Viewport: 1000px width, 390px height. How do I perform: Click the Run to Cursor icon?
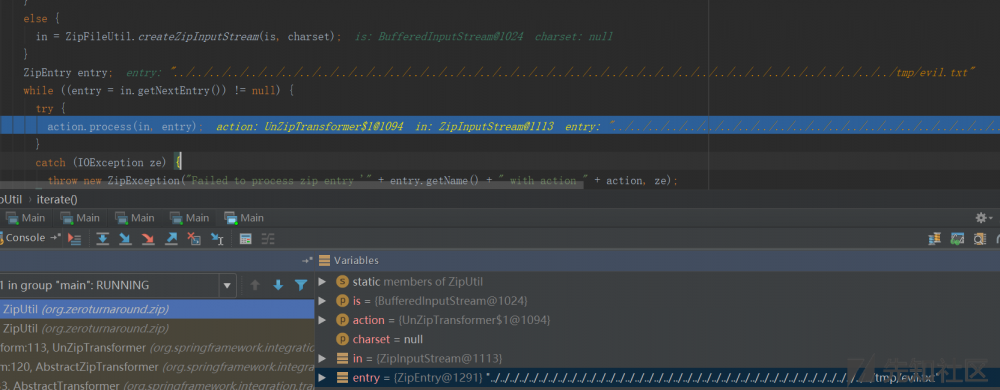pyautogui.click(x=217, y=238)
